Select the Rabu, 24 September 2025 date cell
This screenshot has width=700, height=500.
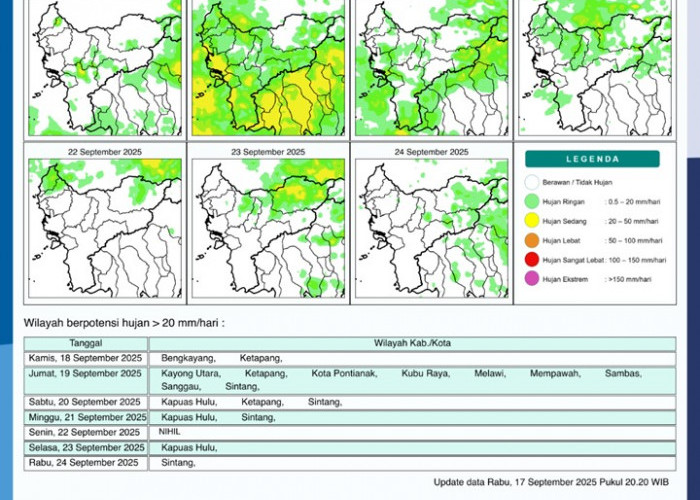point(85,463)
